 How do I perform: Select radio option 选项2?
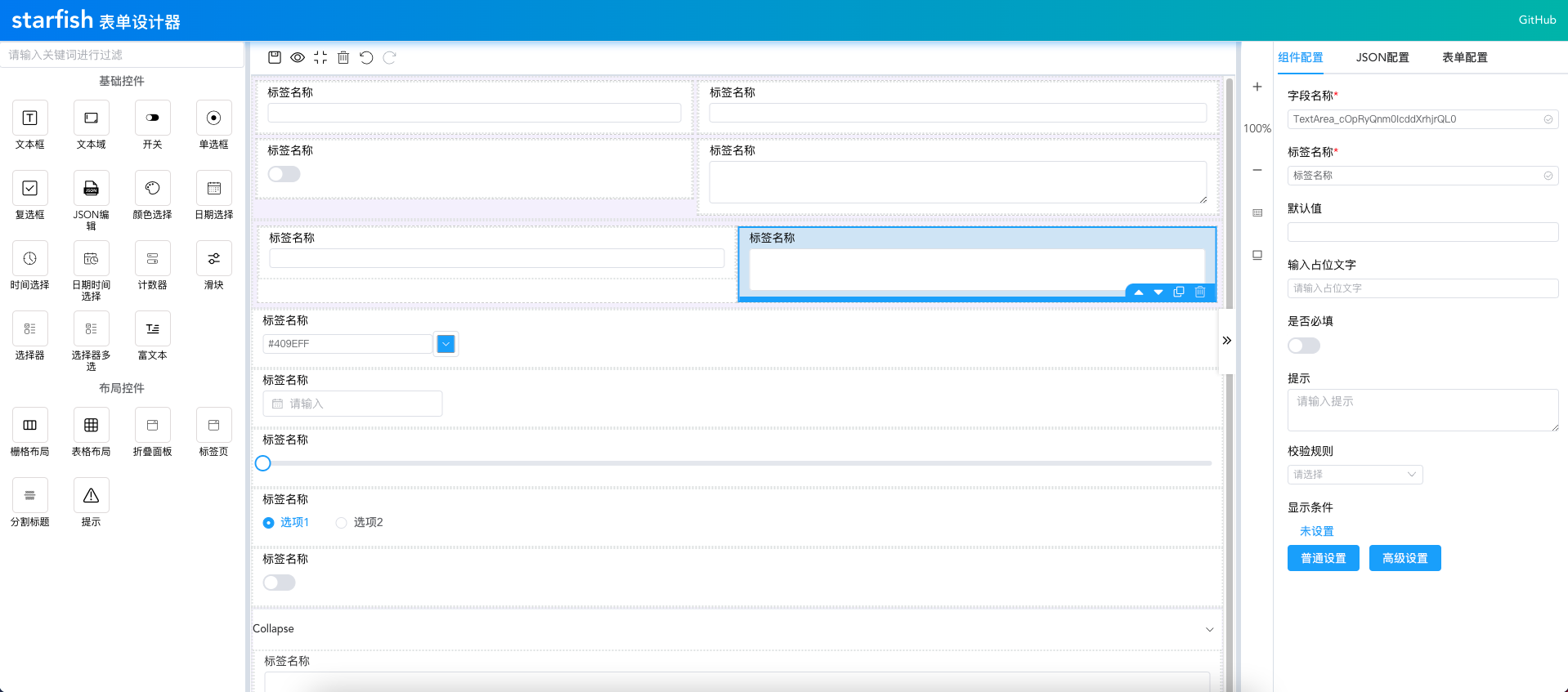click(x=360, y=523)
